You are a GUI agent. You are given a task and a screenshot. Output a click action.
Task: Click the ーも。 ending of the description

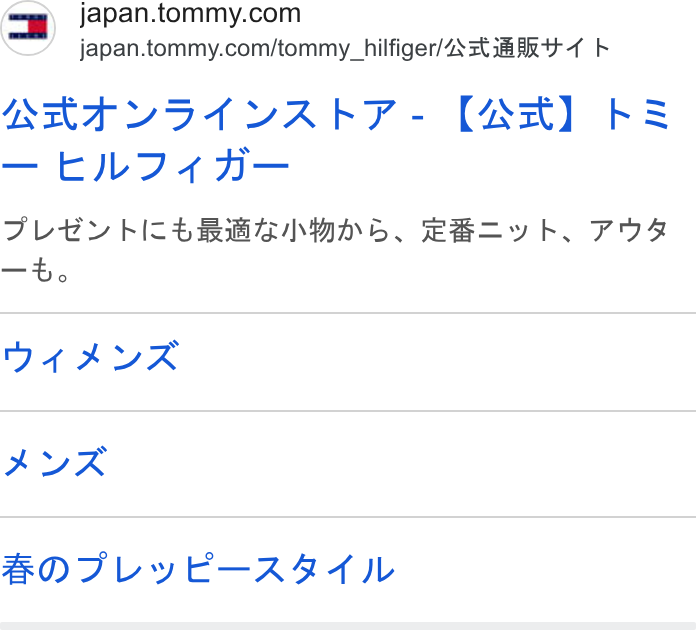(36, 270)
